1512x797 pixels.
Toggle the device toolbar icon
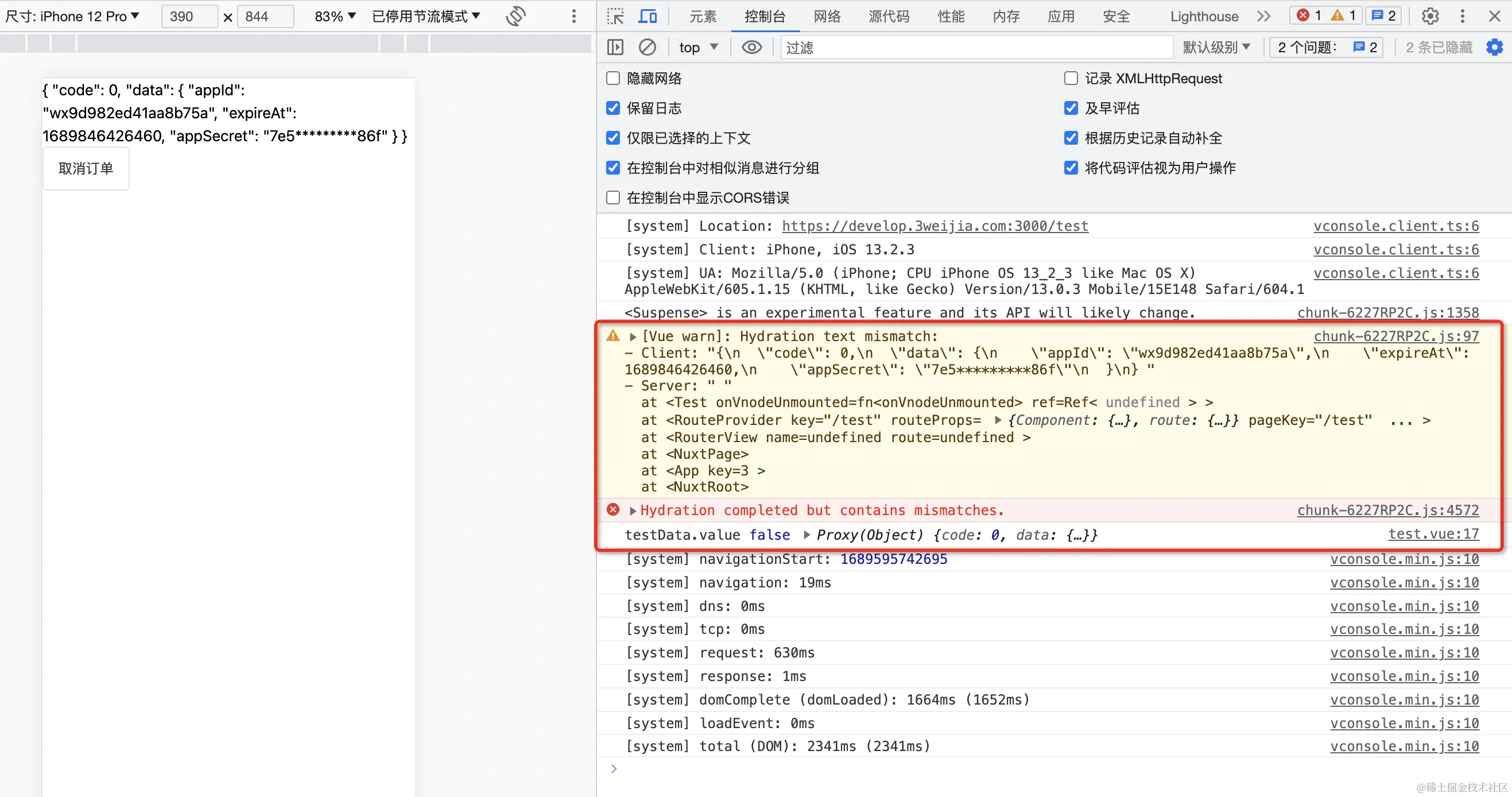(647, 17)
